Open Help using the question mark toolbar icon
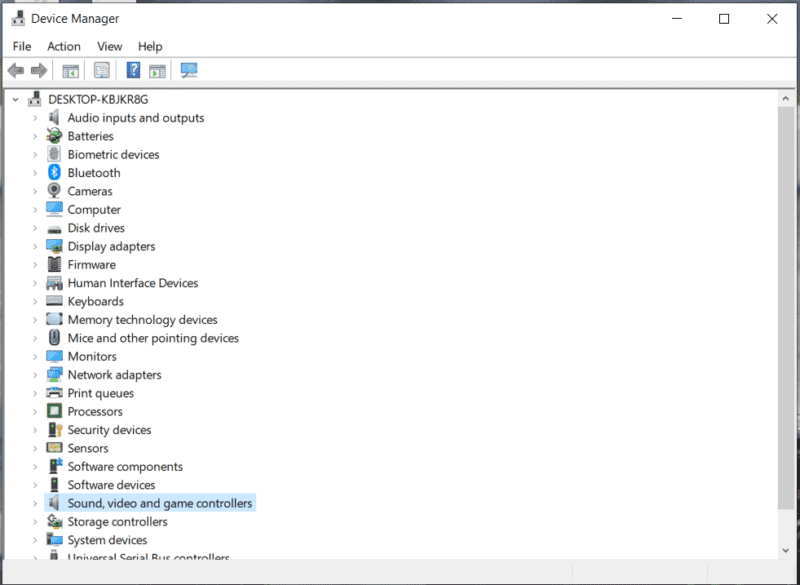The image size is (800, 585). 133,70
